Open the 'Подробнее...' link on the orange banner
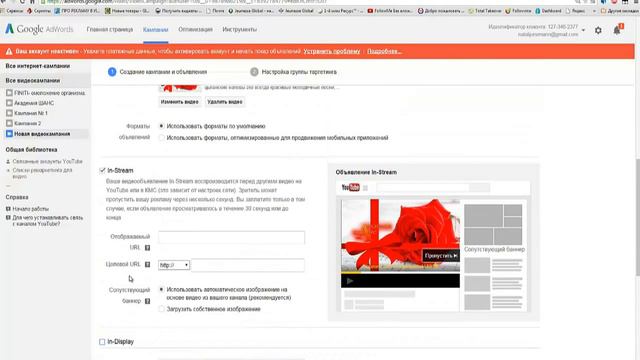Image resolution: width=640 pixels, height=360 pixels. pos(384,51)
